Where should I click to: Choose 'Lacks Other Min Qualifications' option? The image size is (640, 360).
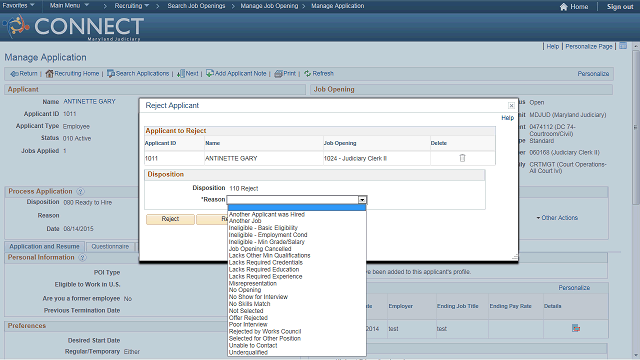(x=269, y=256)
